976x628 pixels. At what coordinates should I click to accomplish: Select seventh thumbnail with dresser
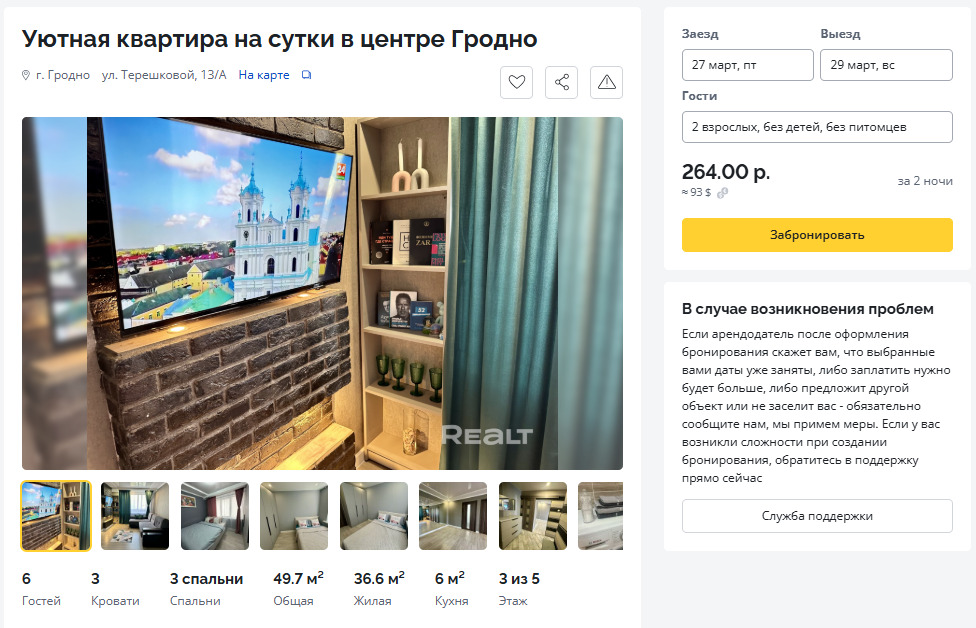click(x=533, y=516)
